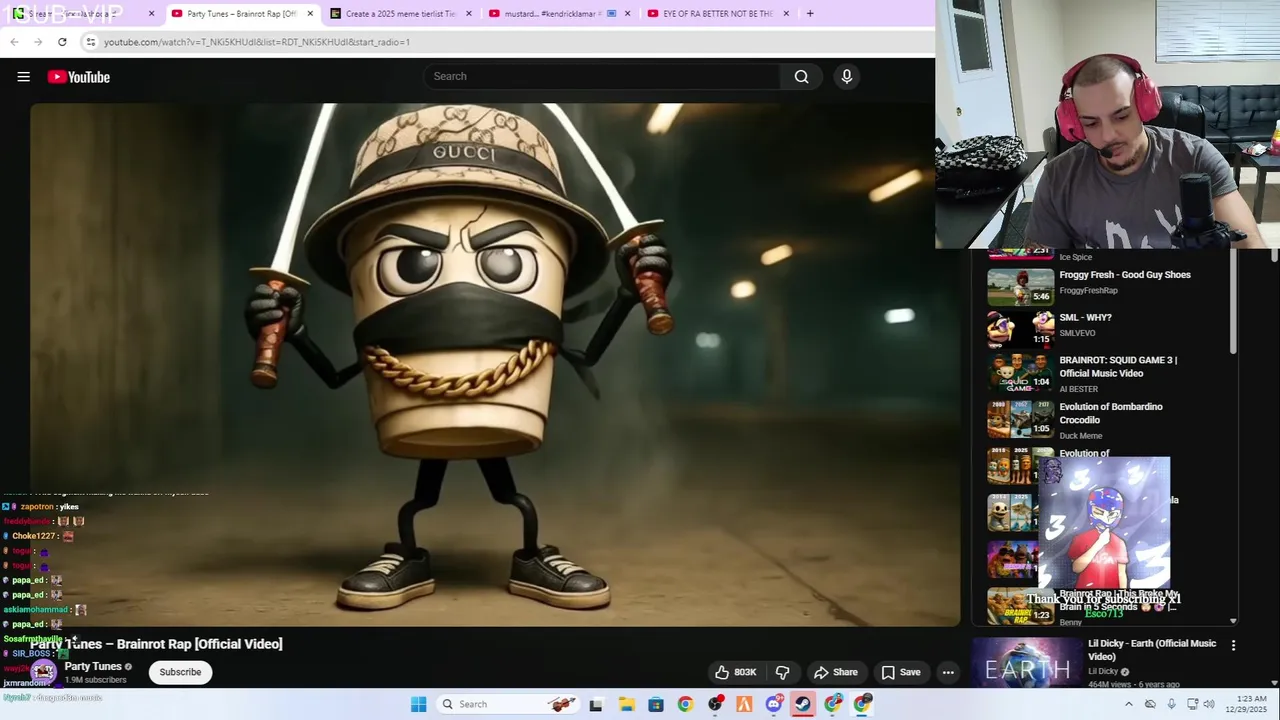The width and height of the screenshot is (1280, 720).
Task: Close the EYE OF RA tab
Action: 786,14
